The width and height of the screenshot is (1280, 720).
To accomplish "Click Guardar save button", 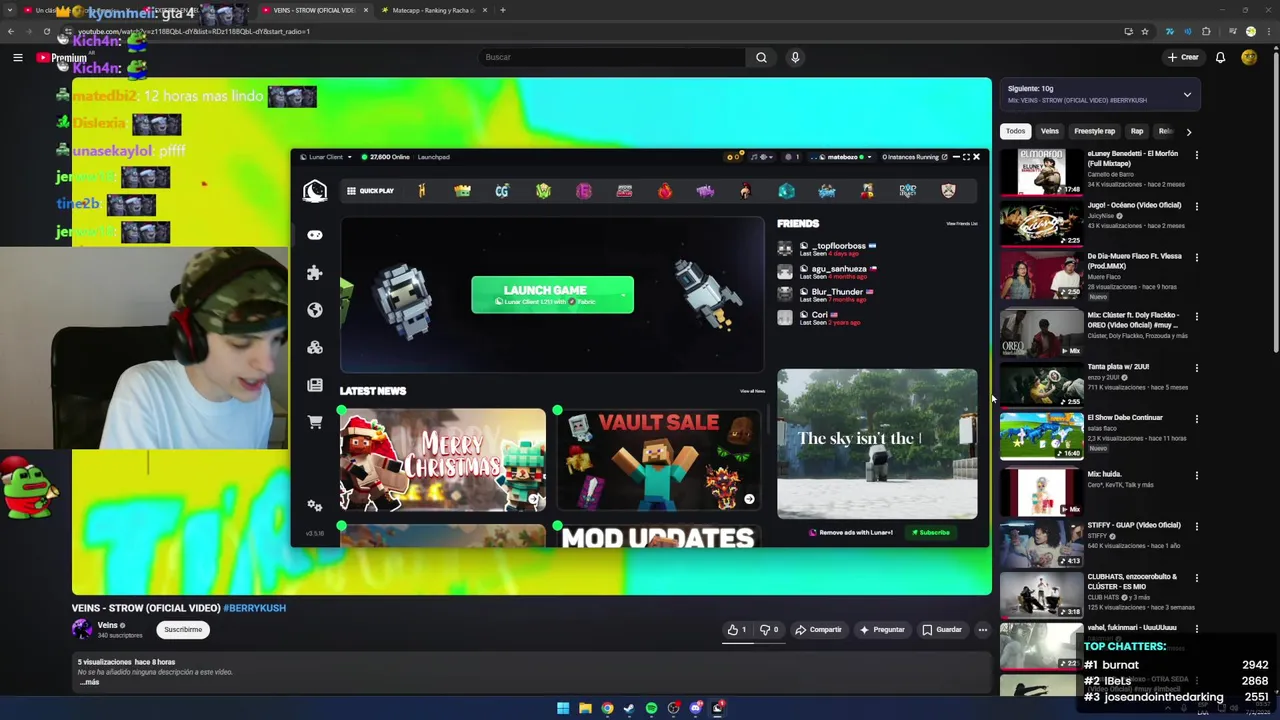I will click(x=942, y=630).
